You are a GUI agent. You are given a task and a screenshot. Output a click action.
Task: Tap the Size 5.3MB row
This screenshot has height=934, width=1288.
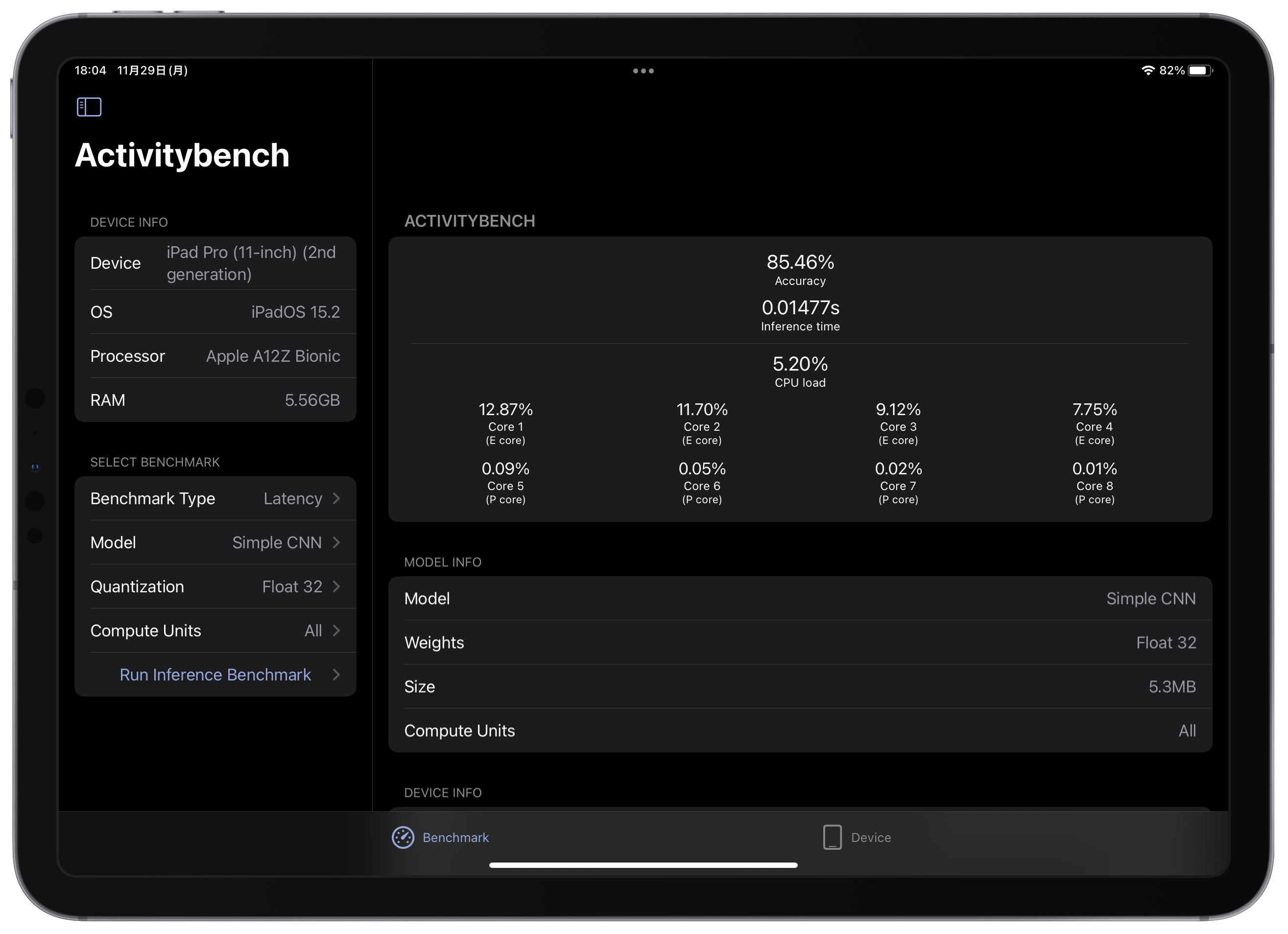[800, 686]
